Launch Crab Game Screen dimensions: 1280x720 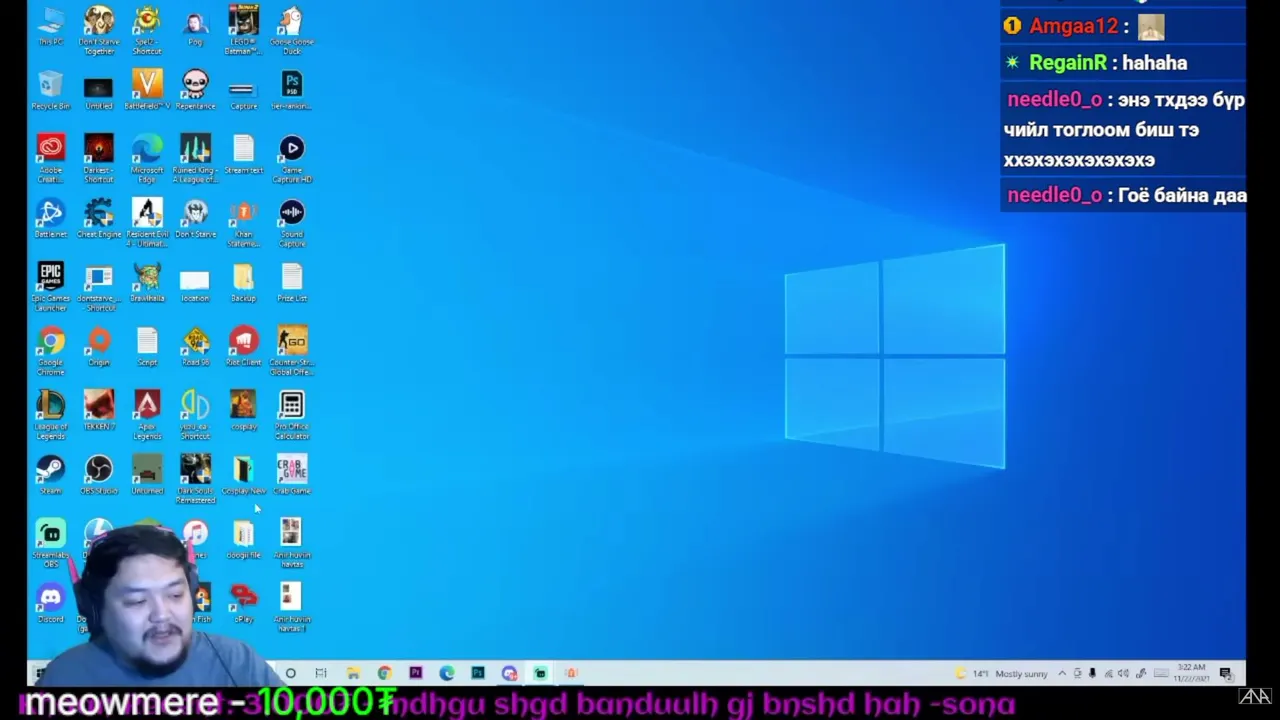pyautogui.click(x=291, y=474)
